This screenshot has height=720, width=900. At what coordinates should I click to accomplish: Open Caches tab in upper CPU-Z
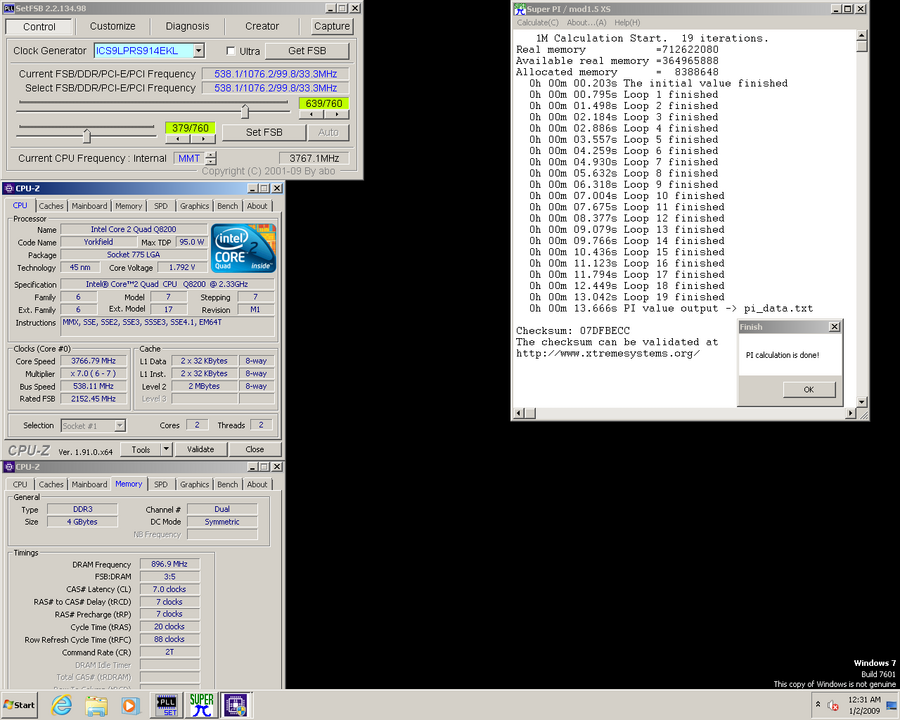(51, 206)
